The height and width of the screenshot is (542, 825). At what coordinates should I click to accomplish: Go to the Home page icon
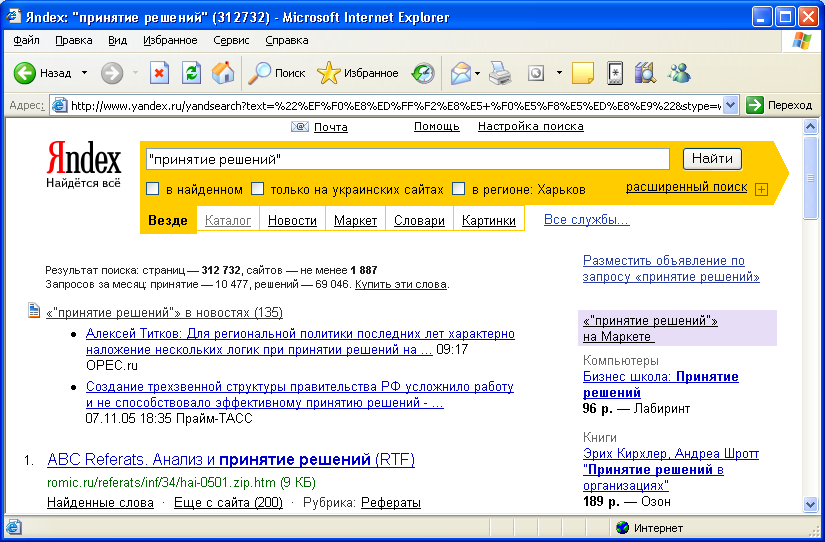point(223,73)
